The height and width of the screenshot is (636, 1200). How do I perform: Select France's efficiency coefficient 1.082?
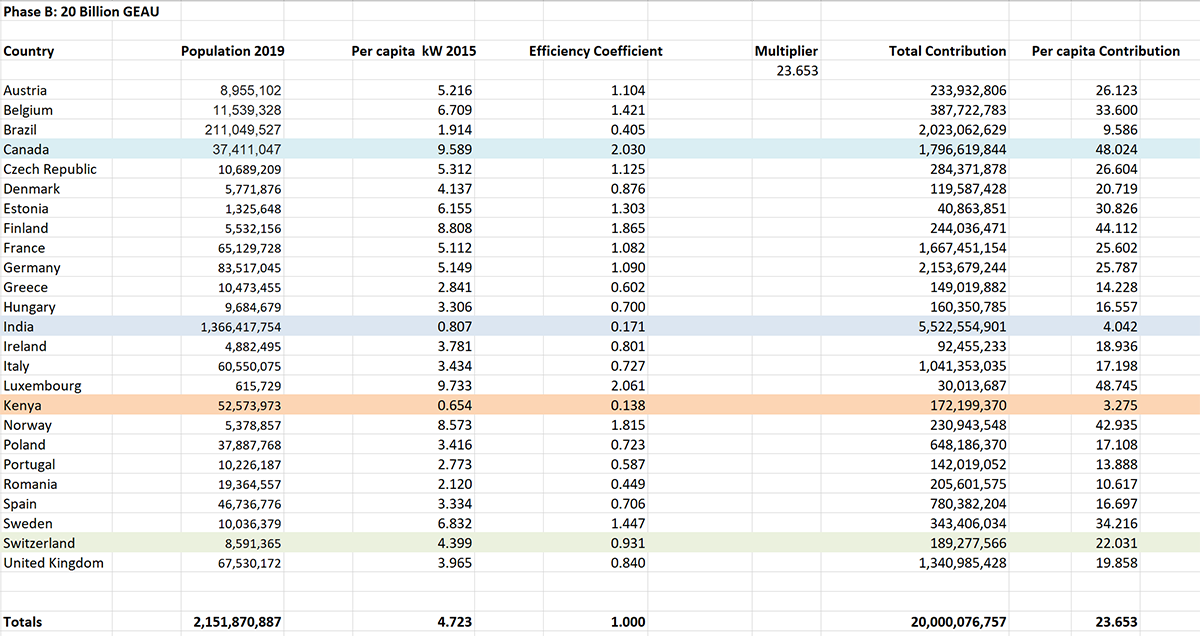628,248
